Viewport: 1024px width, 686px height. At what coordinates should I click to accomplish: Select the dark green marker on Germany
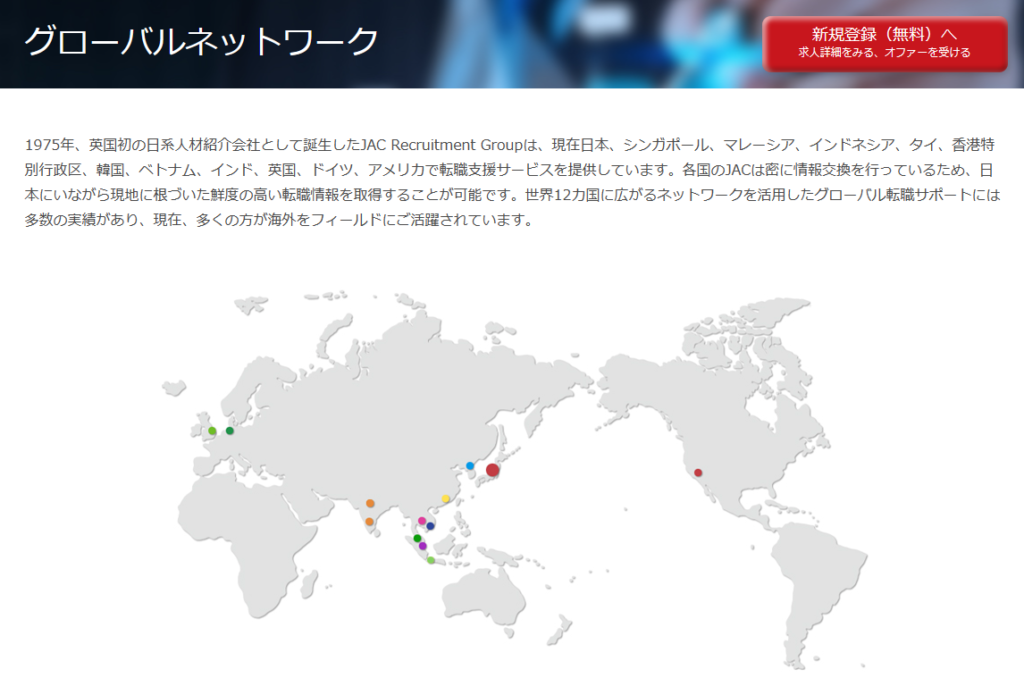coord(230,431)
